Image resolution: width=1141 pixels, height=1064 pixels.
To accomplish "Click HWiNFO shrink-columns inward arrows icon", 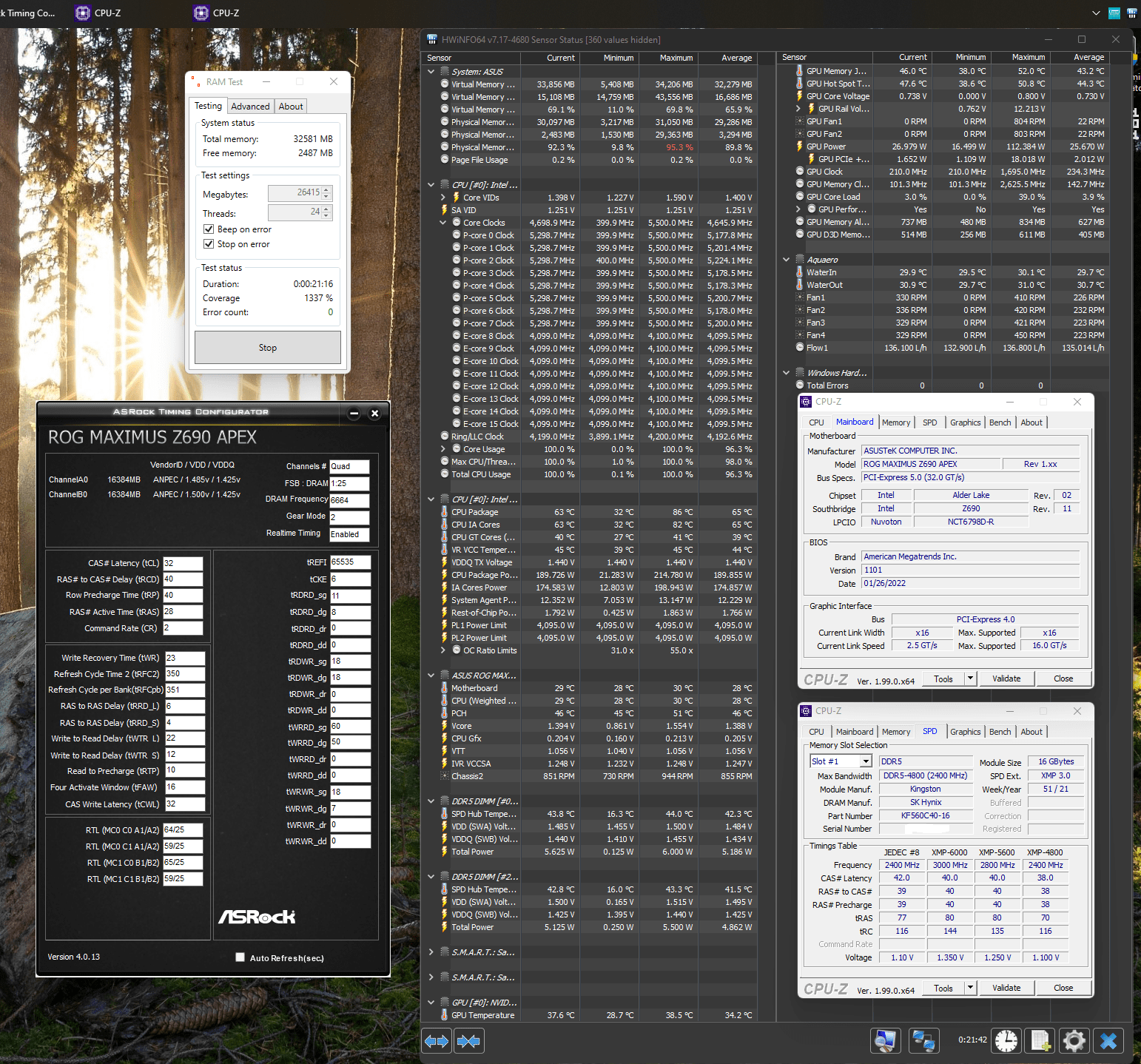I will click(x=468, y=1041).
